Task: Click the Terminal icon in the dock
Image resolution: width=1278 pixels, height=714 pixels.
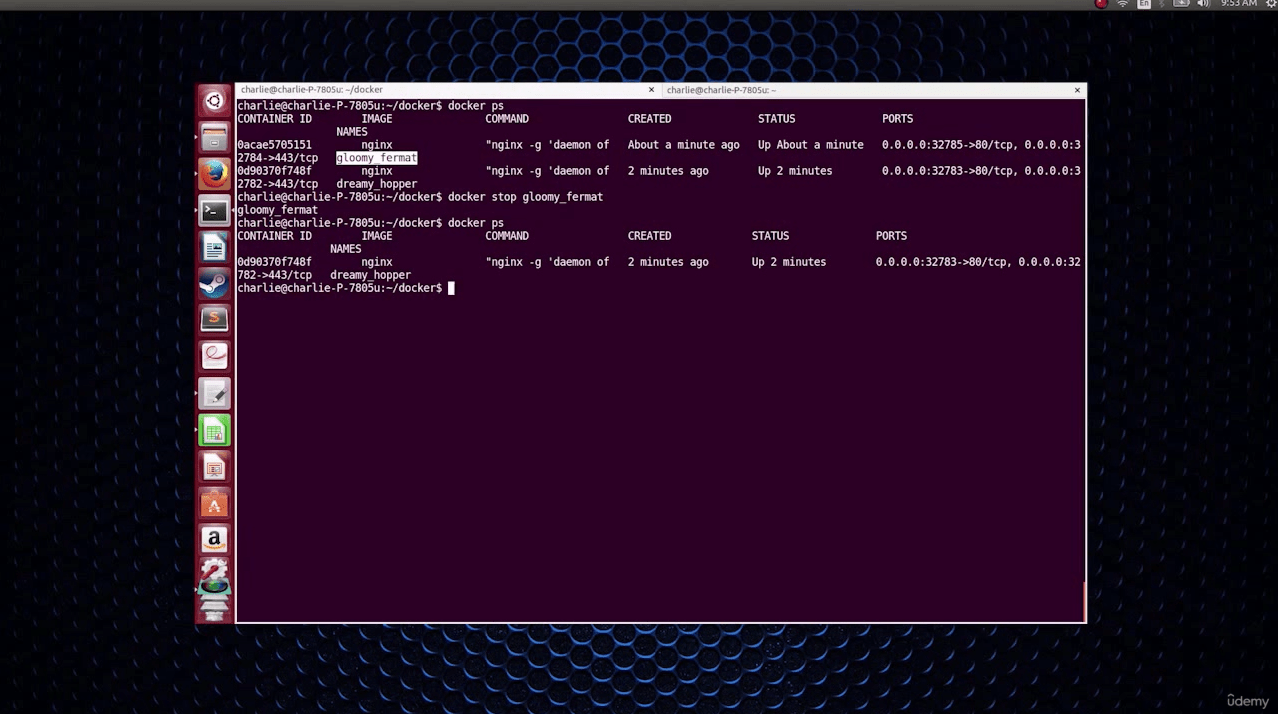Action: coord(214,211)
